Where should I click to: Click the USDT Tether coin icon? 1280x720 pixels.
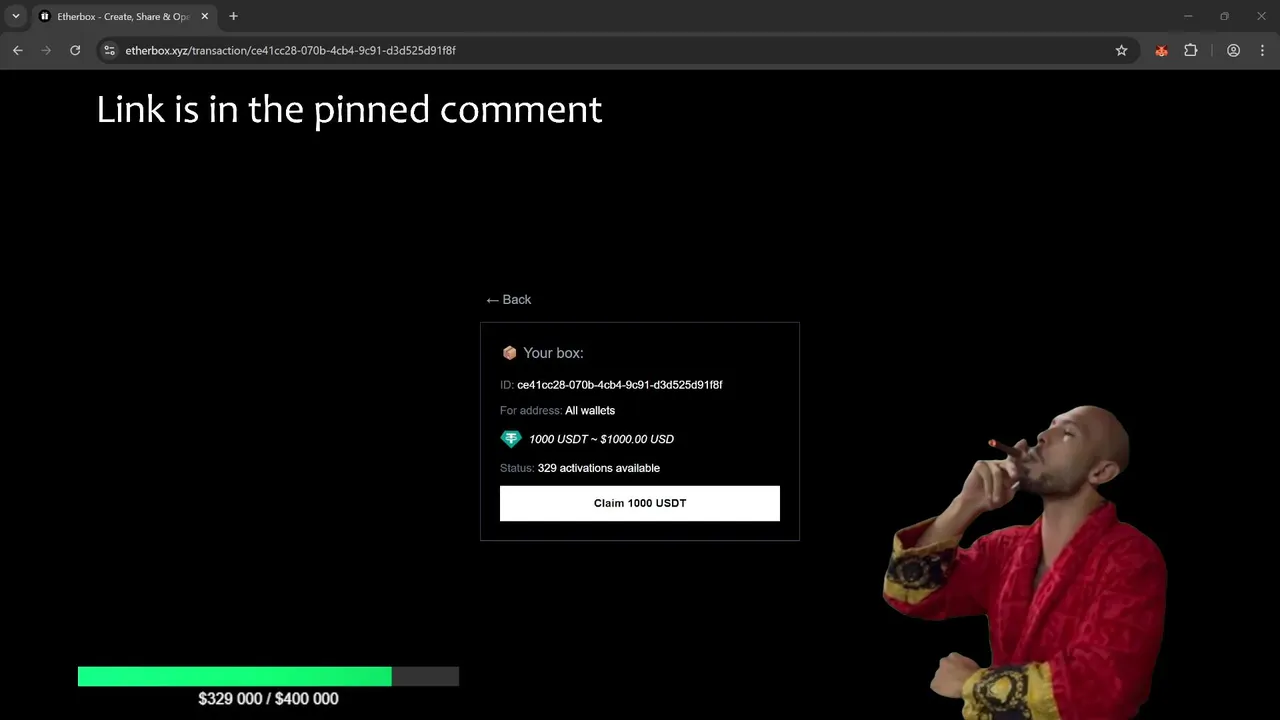point(511,439)
